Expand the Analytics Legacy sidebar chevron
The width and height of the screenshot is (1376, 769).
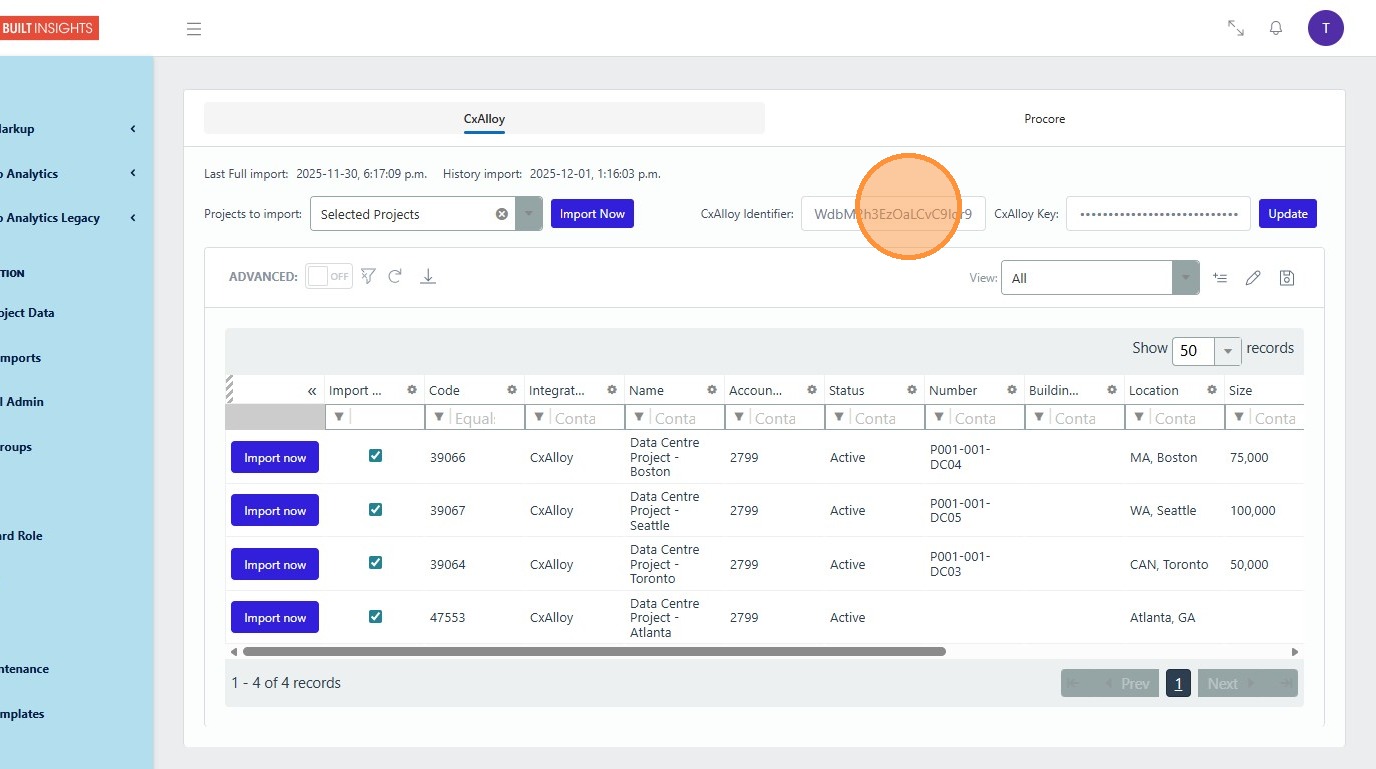133,218
